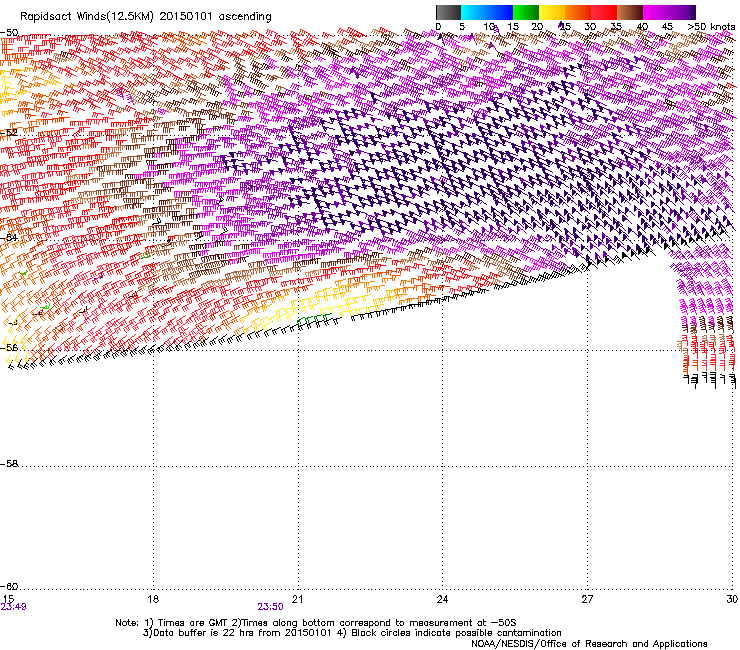Click the 'Data buffer is 22 hrs' note line
The height and width of the screenshot is (650, 740).
click(x=352, y=633)
